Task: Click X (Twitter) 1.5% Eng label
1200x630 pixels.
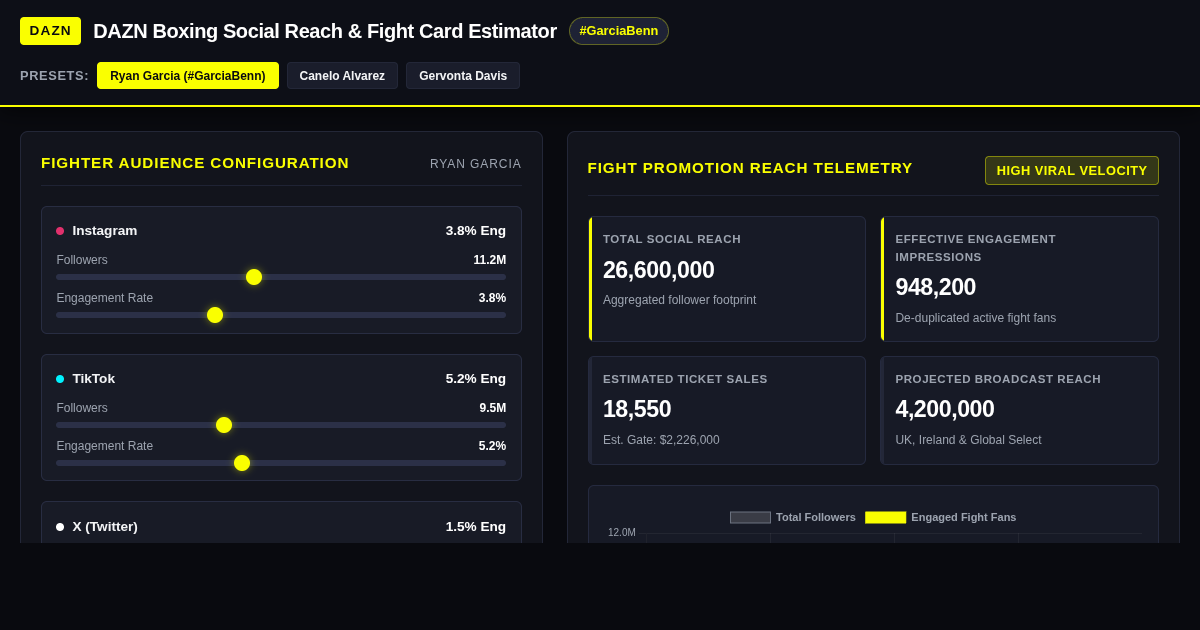Action: [476, 527]
